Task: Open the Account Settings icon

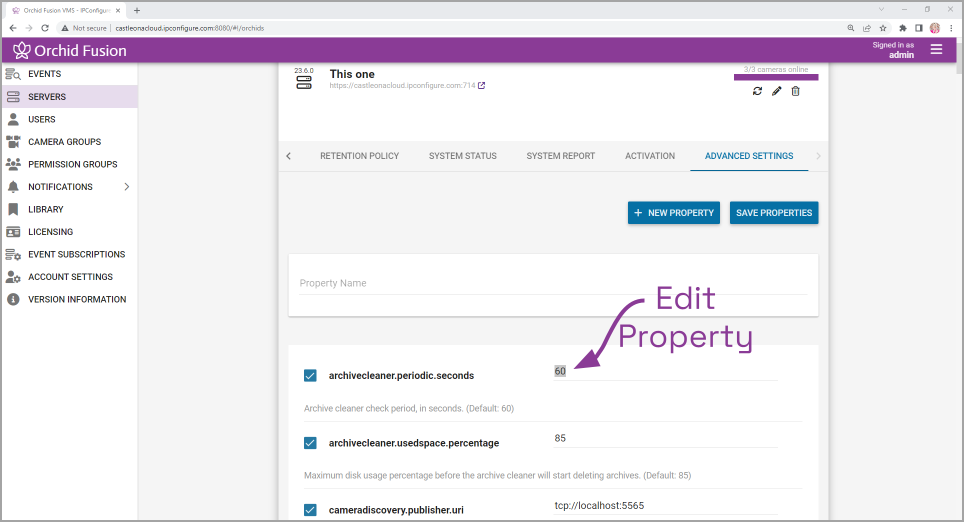Action: pyautogui.click(x=13, y=277)
